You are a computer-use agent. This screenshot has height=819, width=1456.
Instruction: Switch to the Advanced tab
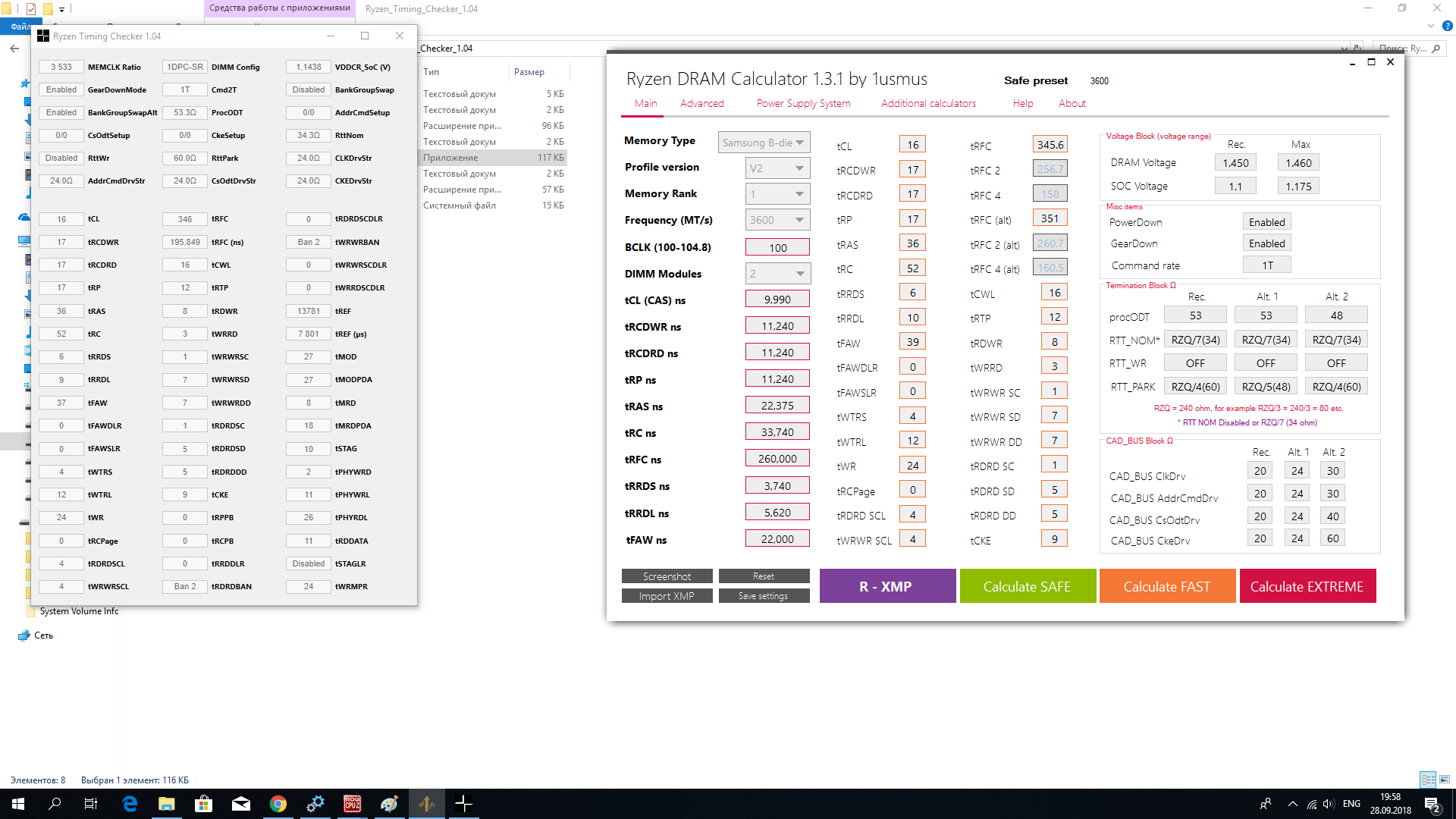click(x=701, y=104)
